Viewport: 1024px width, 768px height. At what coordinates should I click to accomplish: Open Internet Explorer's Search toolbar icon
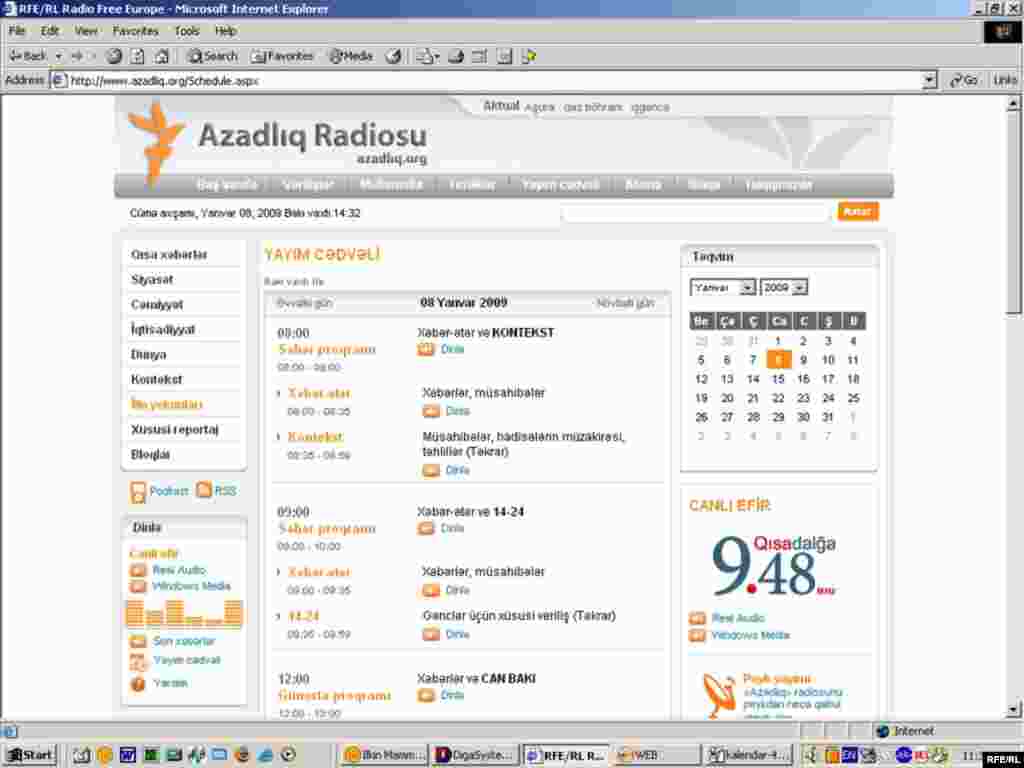click(211, 56)
